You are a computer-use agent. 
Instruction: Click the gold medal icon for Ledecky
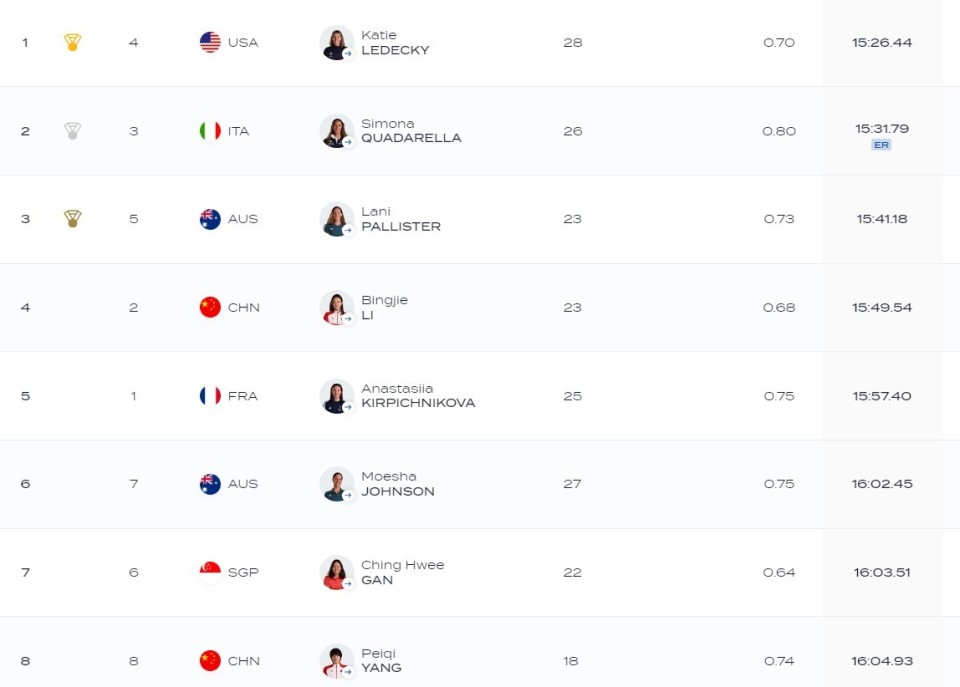(72, 42)
